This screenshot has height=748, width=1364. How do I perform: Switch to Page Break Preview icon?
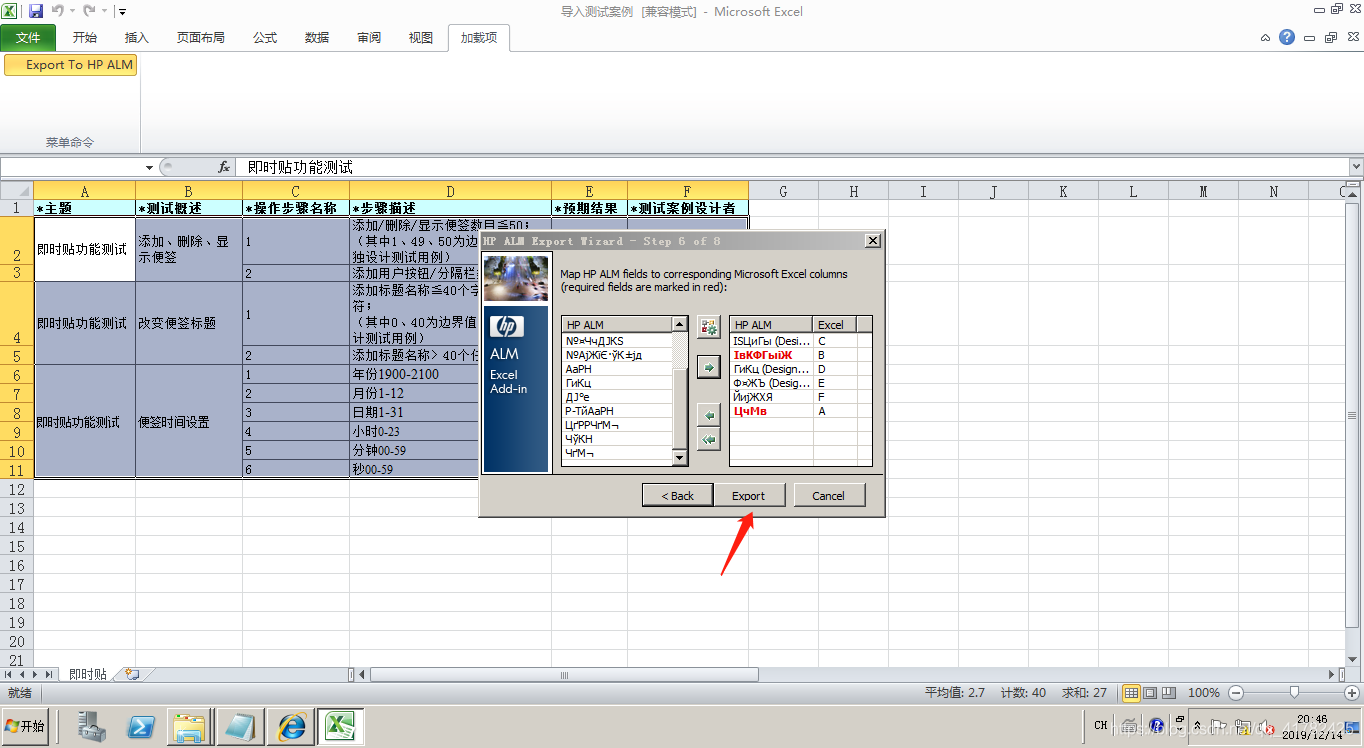point(1168,693)
